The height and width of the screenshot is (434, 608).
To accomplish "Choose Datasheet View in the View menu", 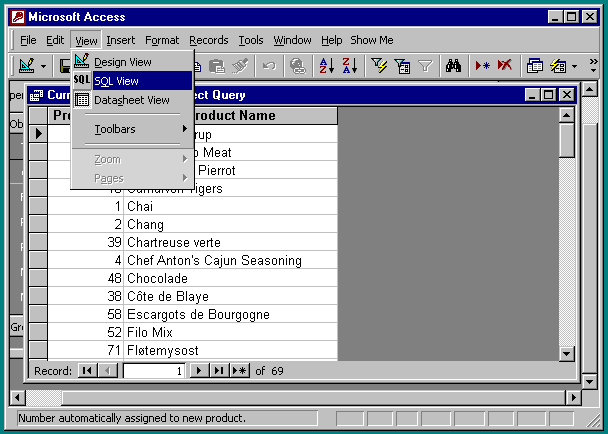I will pyautogui.click(x=132, y=100).
